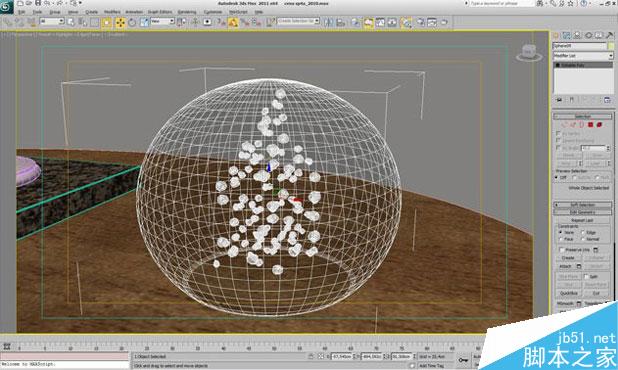618x370 pixels.
Task: Click the Save file icon
Action: click(38, 3)
